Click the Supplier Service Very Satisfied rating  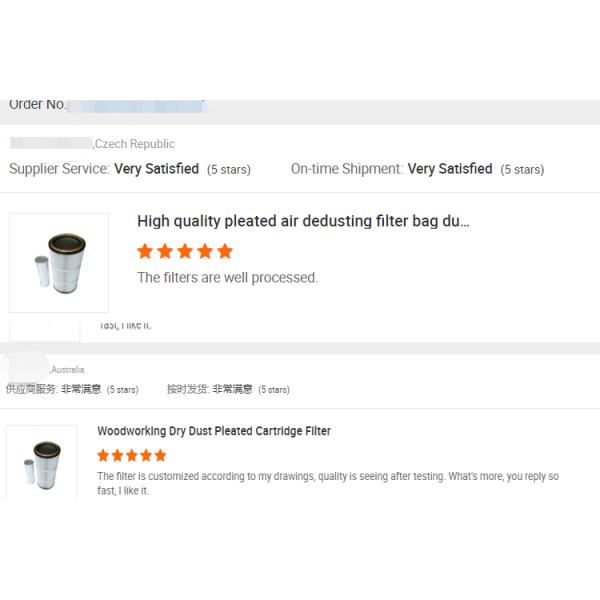pyautogui.click(x=130, y=169)
